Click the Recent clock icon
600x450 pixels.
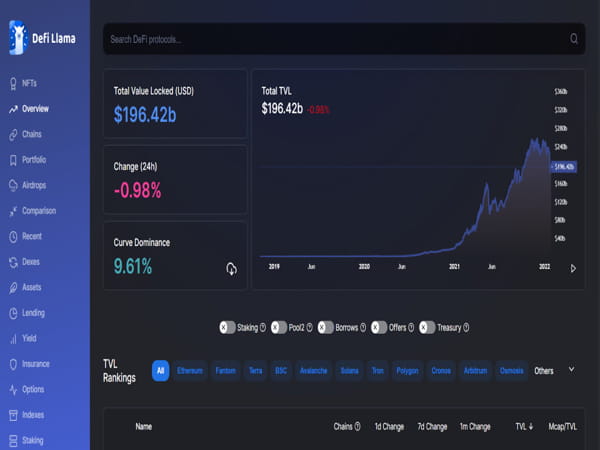pos(13,237)
